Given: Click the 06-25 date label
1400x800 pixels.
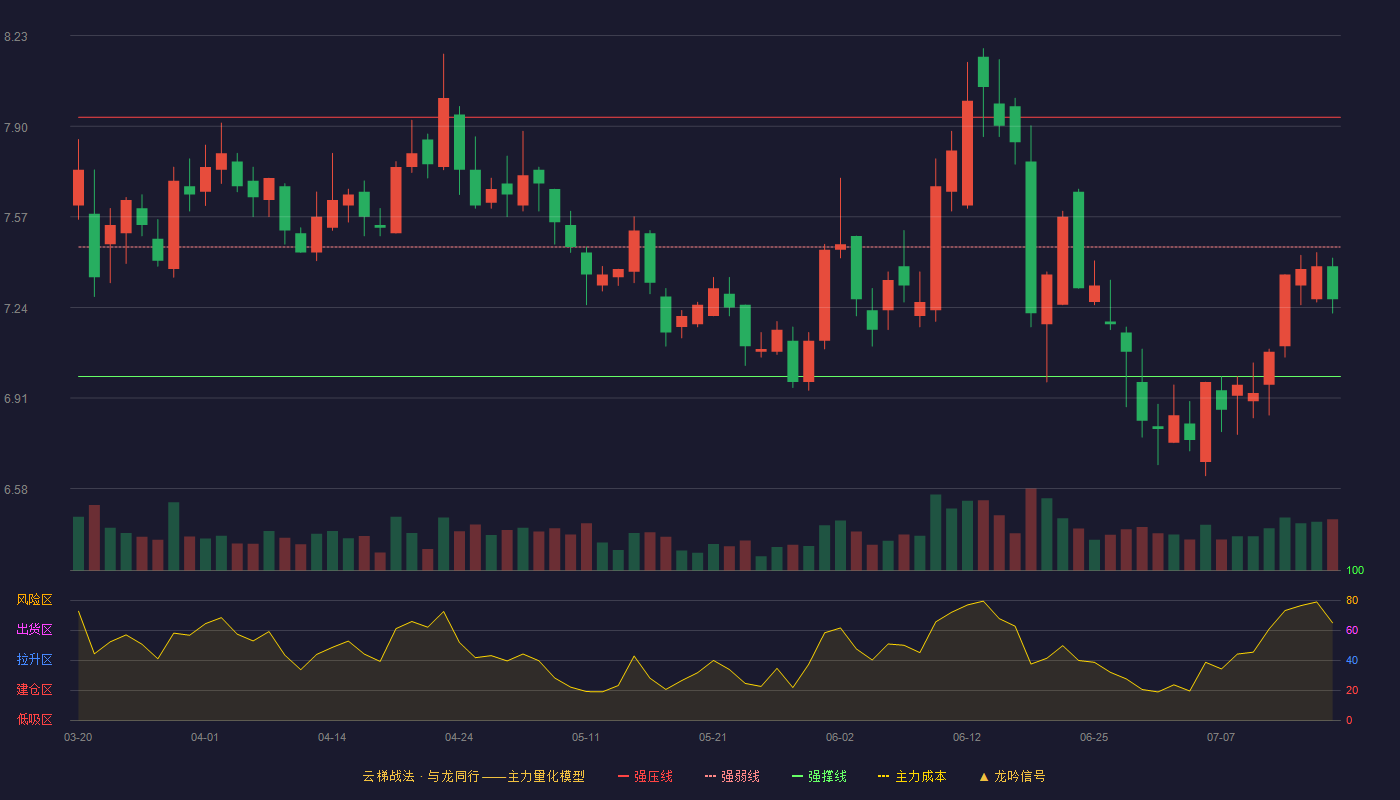Looking at the screenshot, I should pyautogui.click(x=1094, y=737).
